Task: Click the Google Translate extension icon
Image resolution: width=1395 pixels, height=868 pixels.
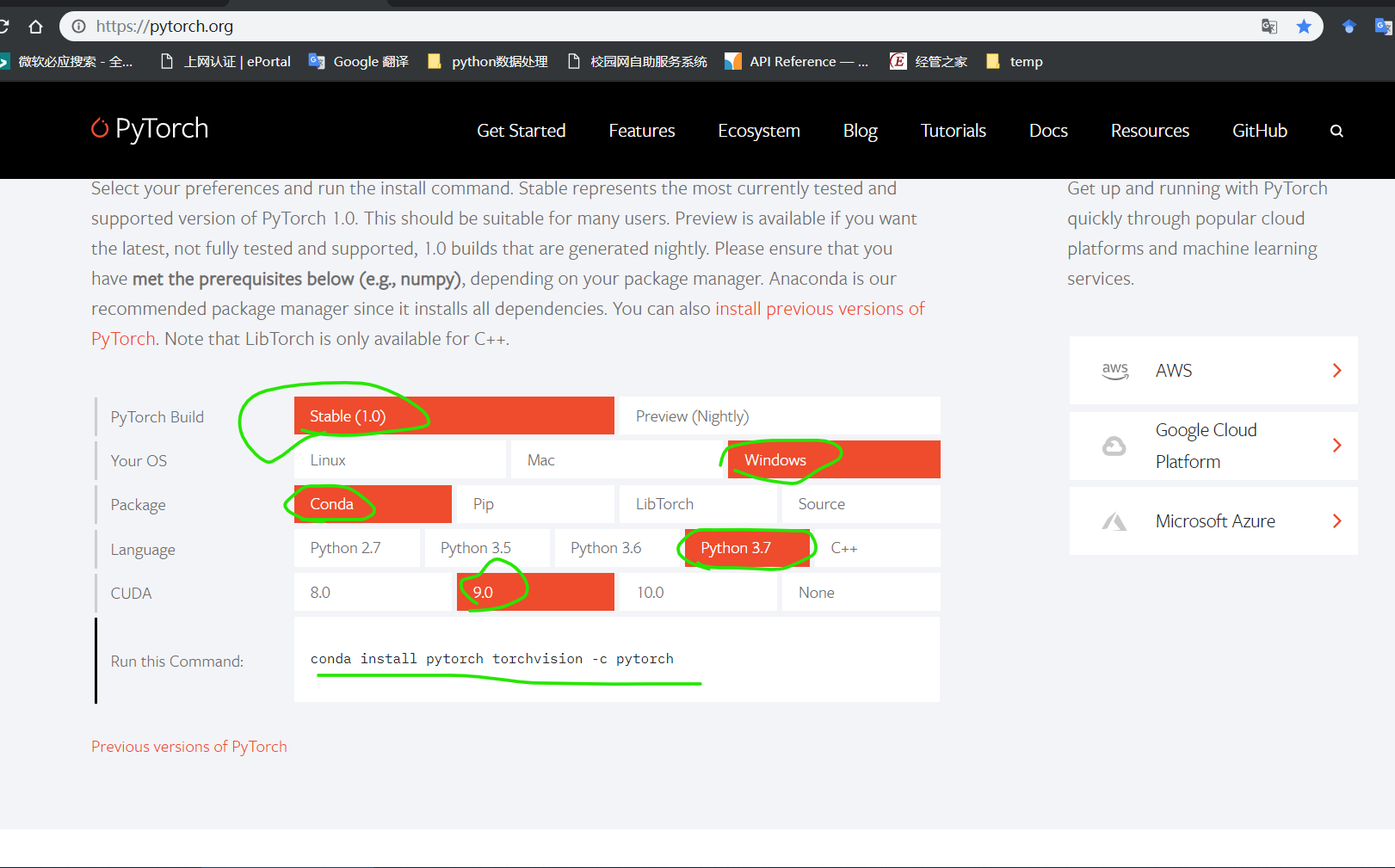Action: pos(1383,27)
